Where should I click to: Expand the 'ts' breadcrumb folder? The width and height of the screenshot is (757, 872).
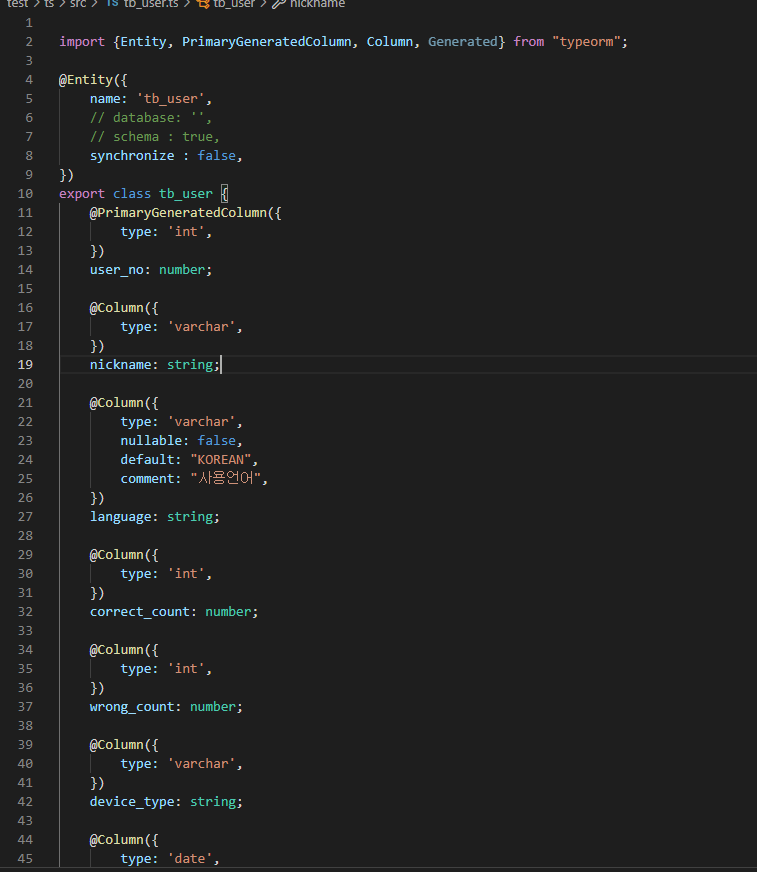[x=49, y=4]
